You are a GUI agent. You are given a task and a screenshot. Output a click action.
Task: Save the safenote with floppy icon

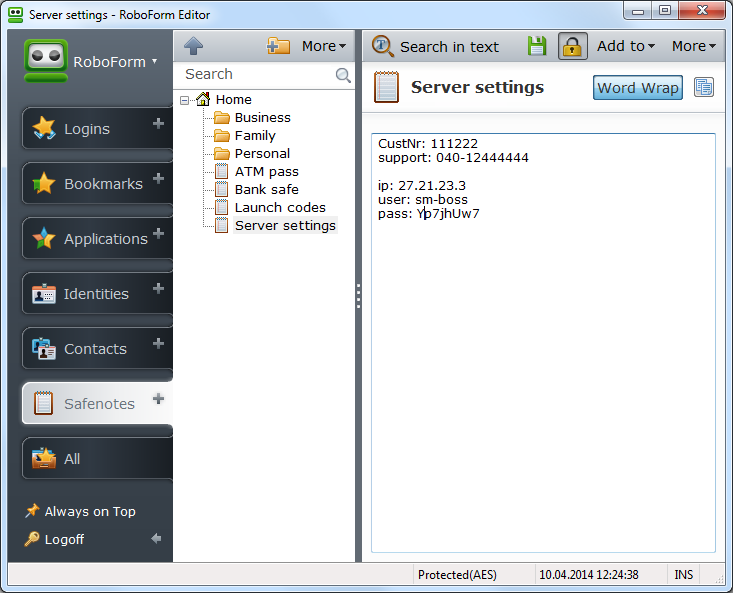[x=537, y=46]
